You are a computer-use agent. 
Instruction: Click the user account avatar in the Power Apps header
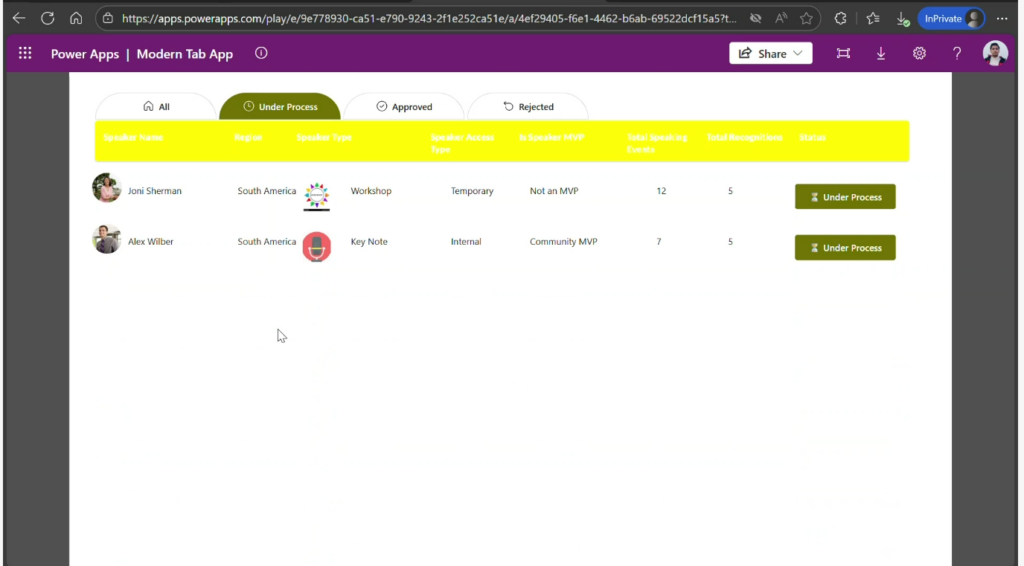pos(995,54)
